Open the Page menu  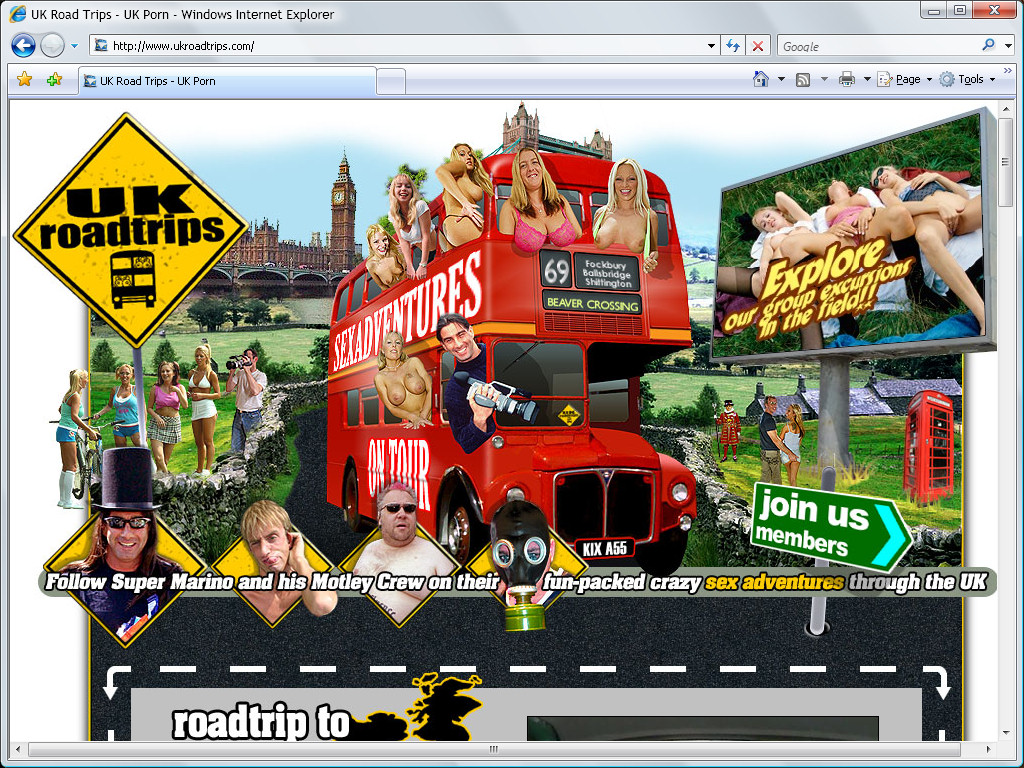(904, 79)
